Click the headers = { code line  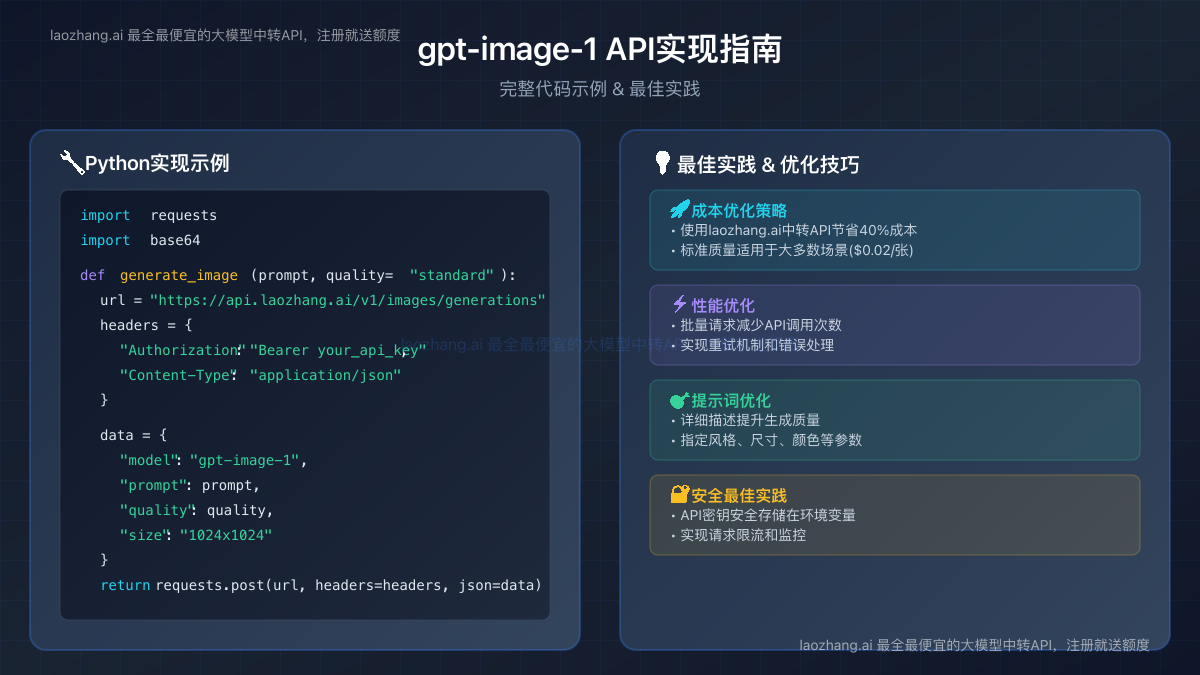(x=146, y=325)
